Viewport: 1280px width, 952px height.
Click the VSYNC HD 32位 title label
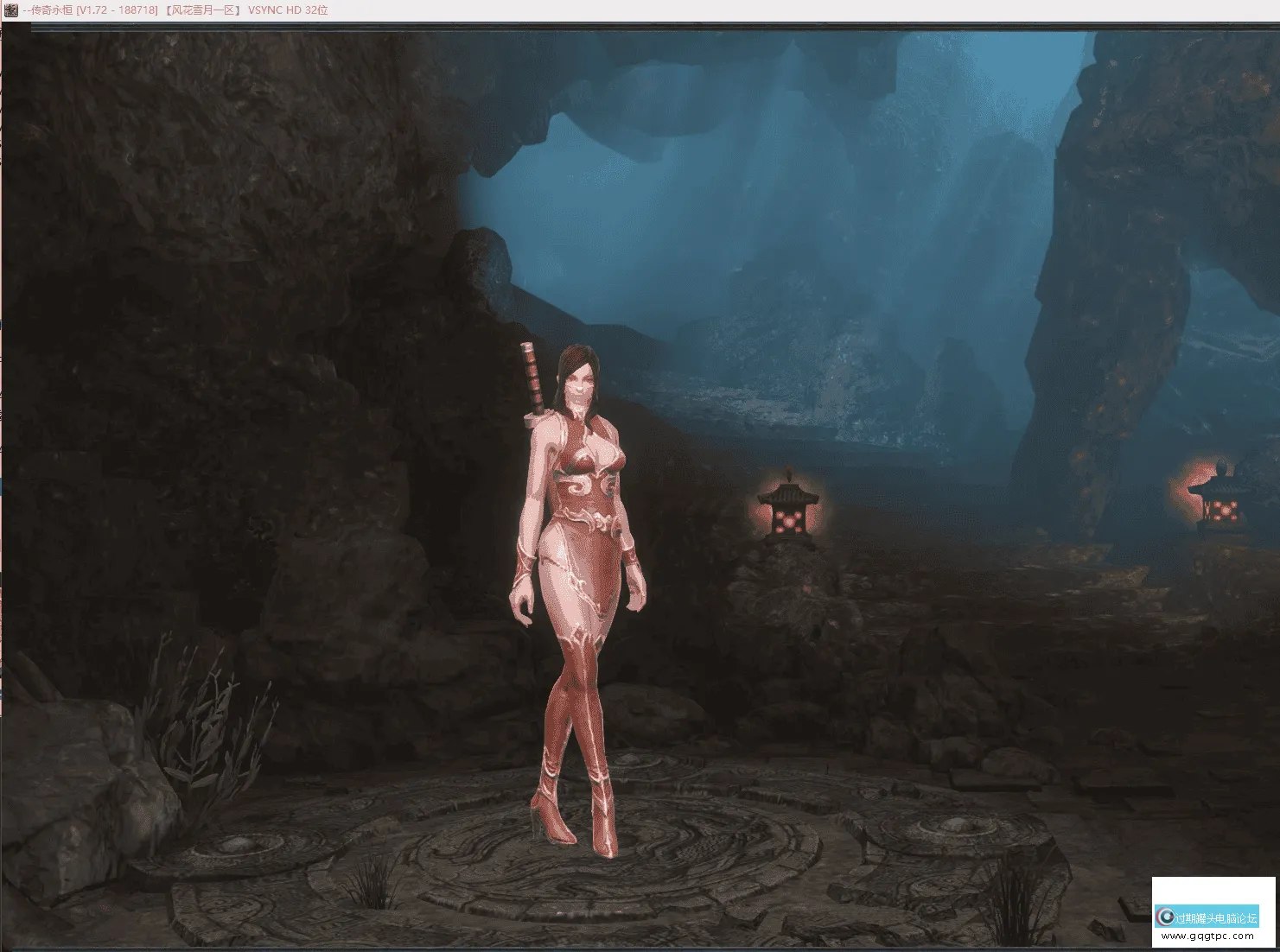(x=288, y=10)
